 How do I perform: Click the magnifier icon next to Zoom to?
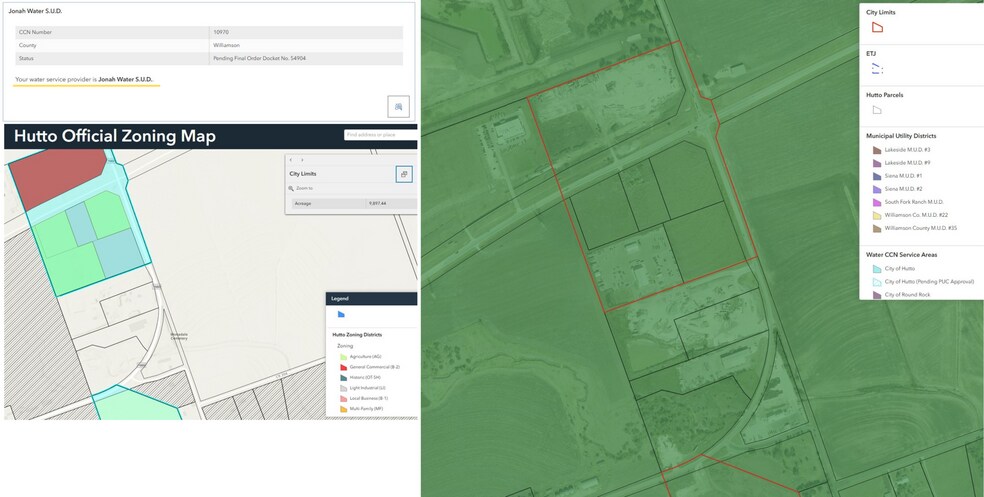[291, 188]
